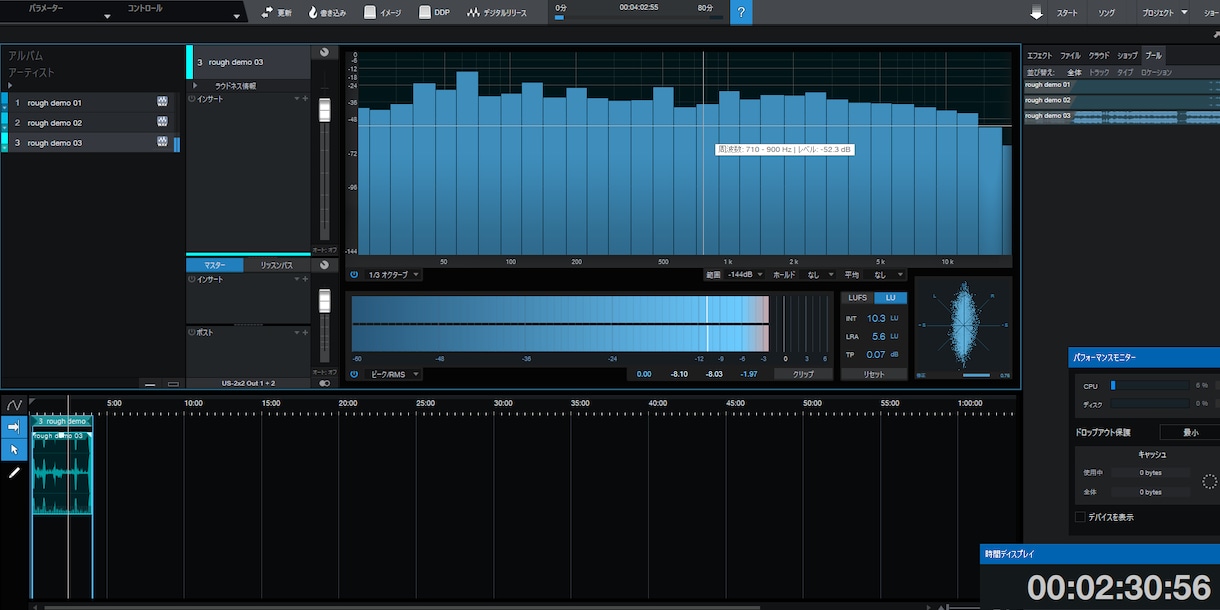The image size is (1220, 610).
Task: Switch to the ファイル browser tab
Action: pyautogui.click(x=1070, y=56)
